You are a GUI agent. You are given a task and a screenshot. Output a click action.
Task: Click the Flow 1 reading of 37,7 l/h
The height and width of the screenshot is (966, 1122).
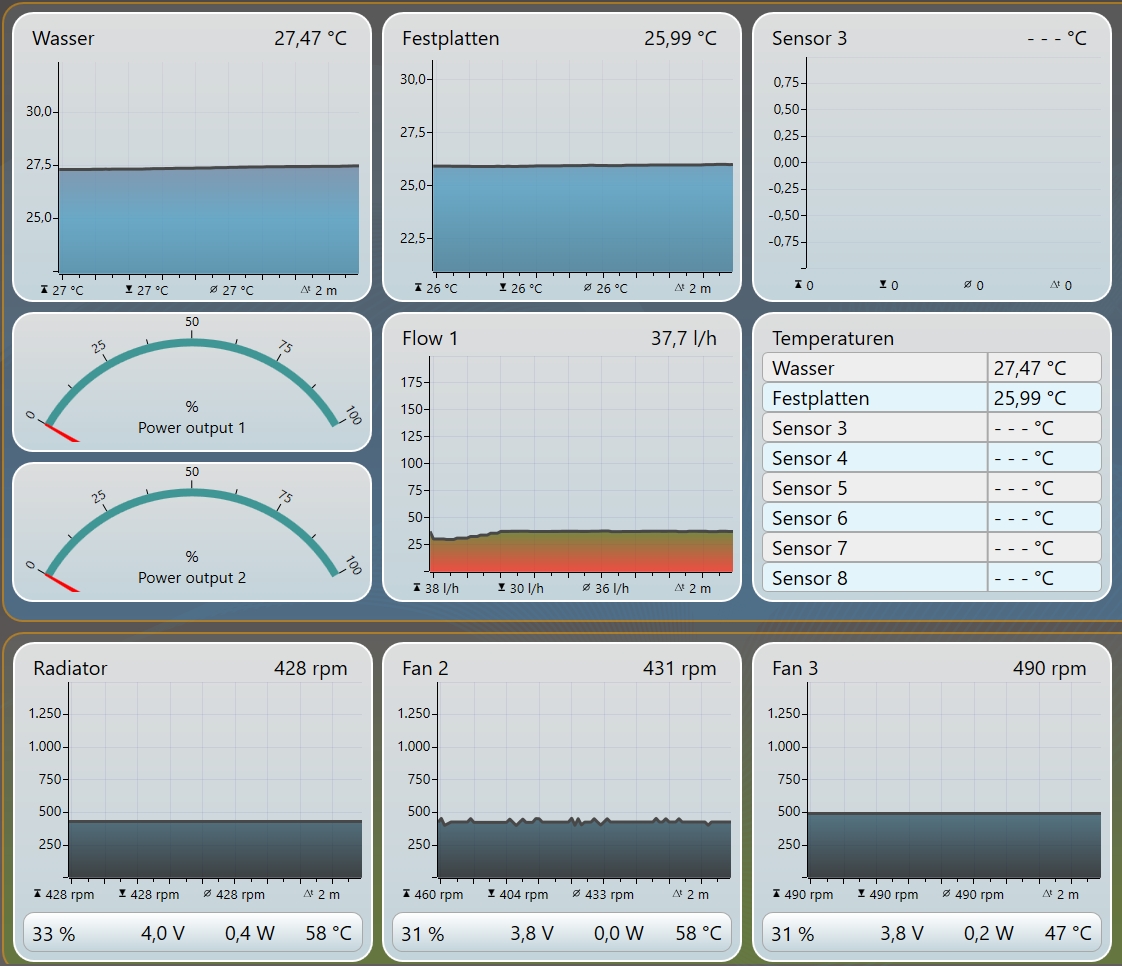pyautogui.click(x=683, y=338)
